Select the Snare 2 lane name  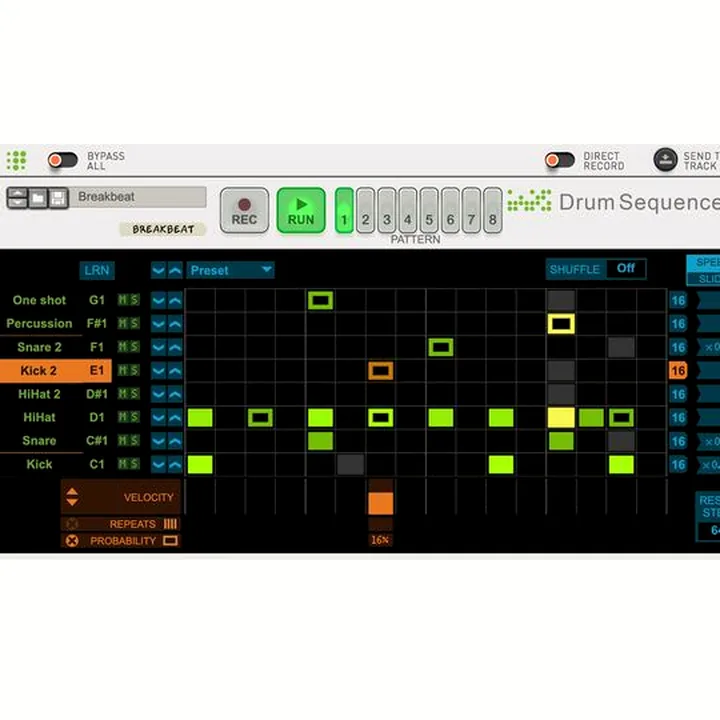coord(39,347)
